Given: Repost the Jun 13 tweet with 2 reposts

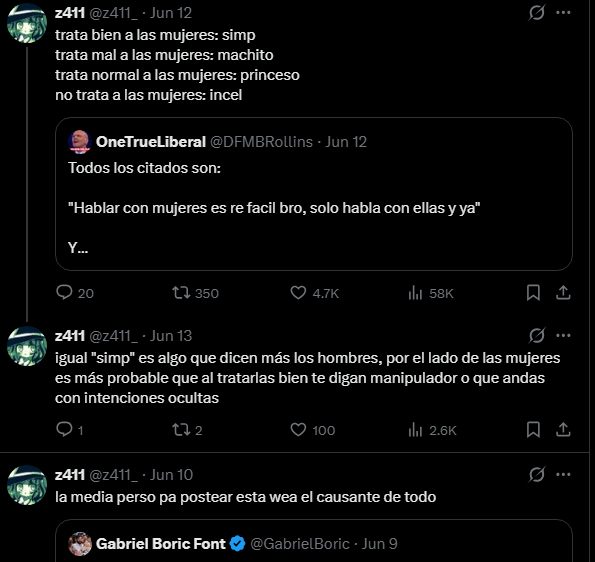Looking at the screenshot, I should [x=187, y=430].
